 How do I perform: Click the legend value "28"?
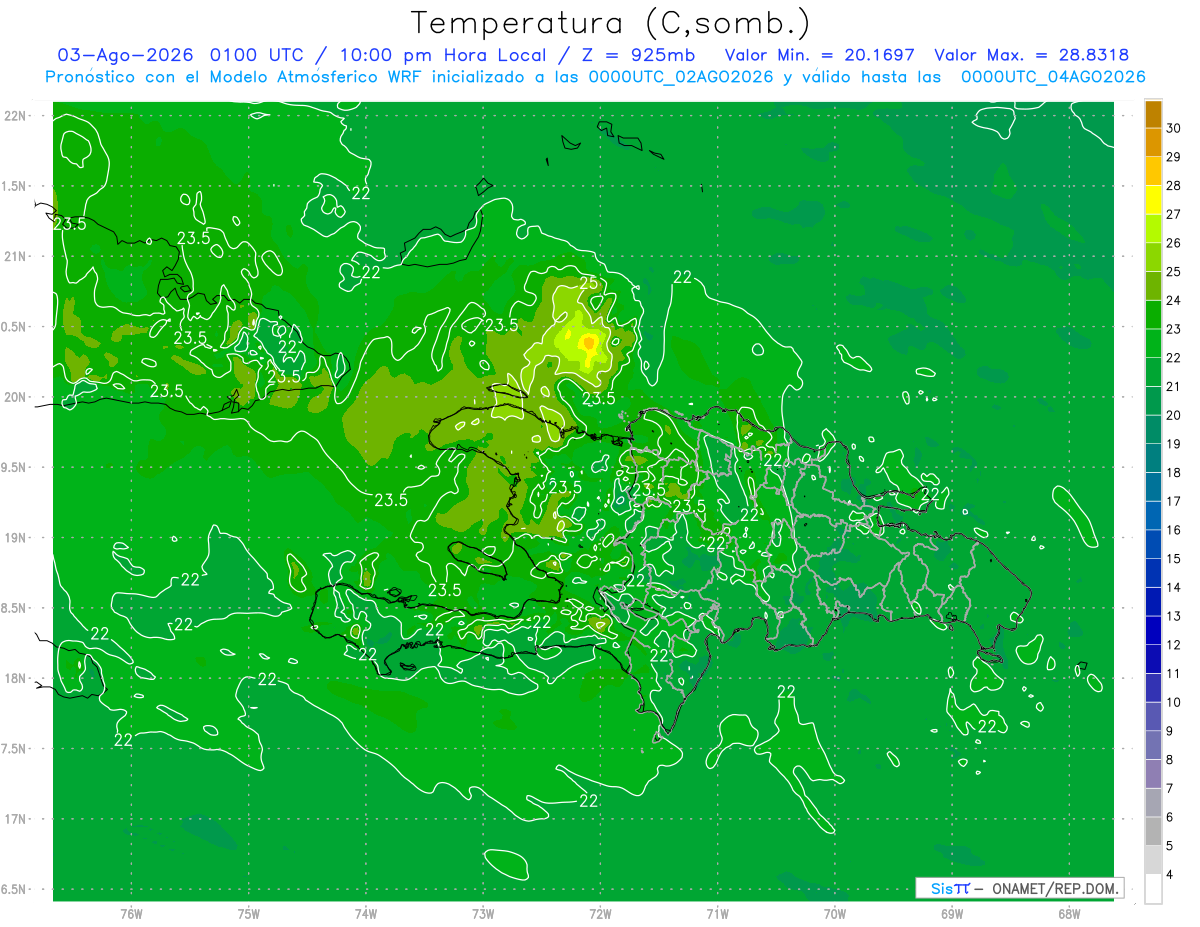(1174, 185)
